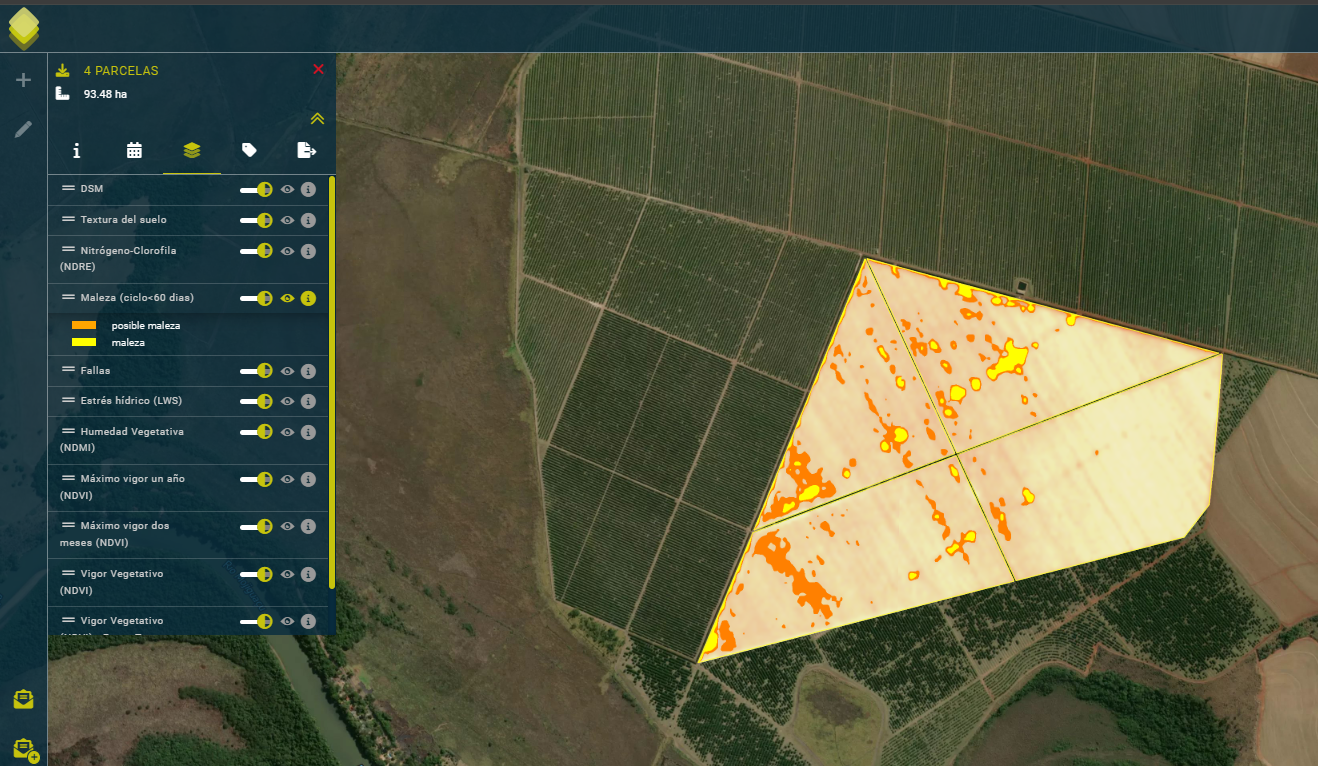Show info for Estrés hídrico (LWS) layer
The height and width of the screenshot is (766, 1318).
[308, 401]
